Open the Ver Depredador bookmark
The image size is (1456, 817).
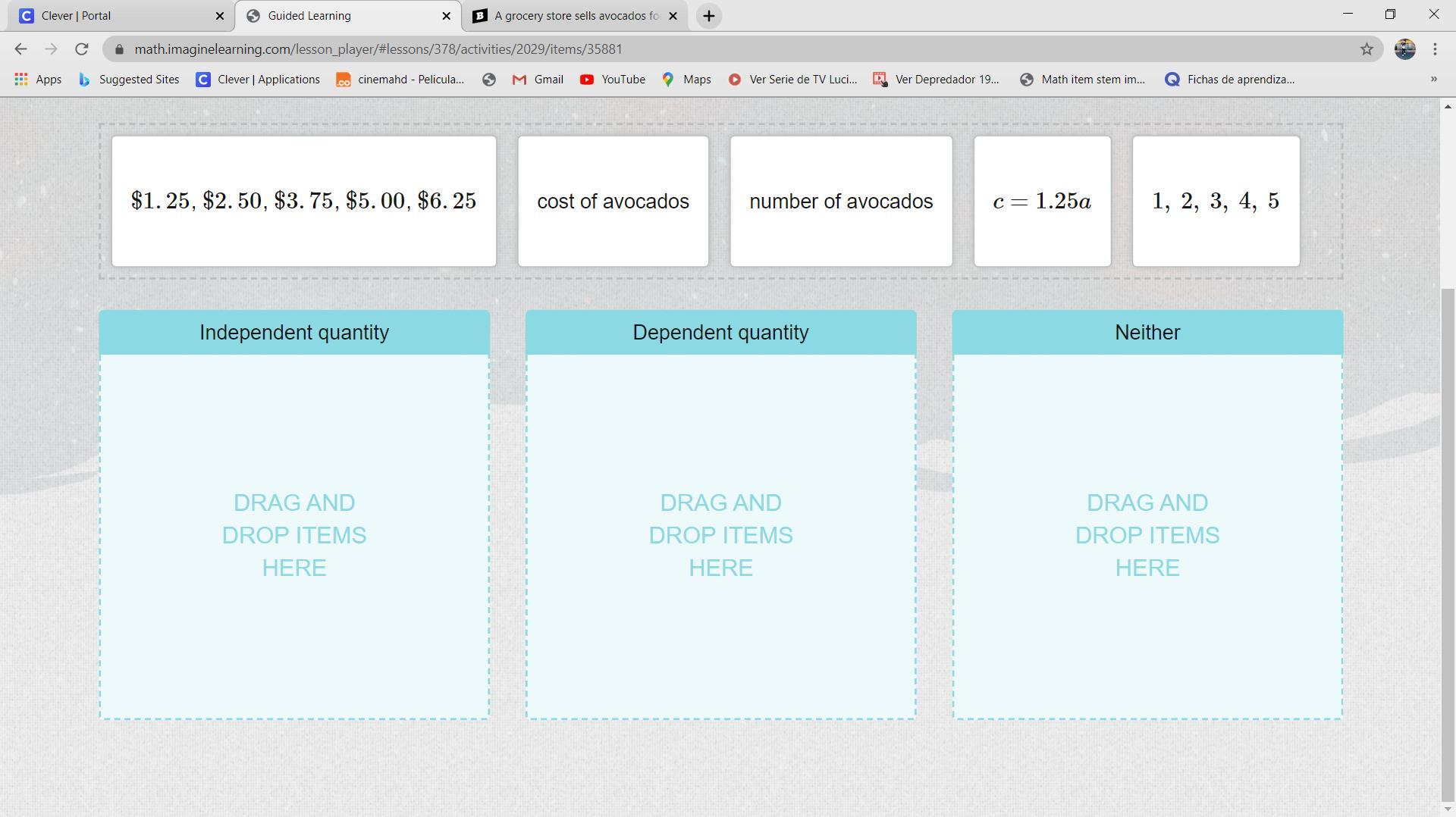click(937, 80)
